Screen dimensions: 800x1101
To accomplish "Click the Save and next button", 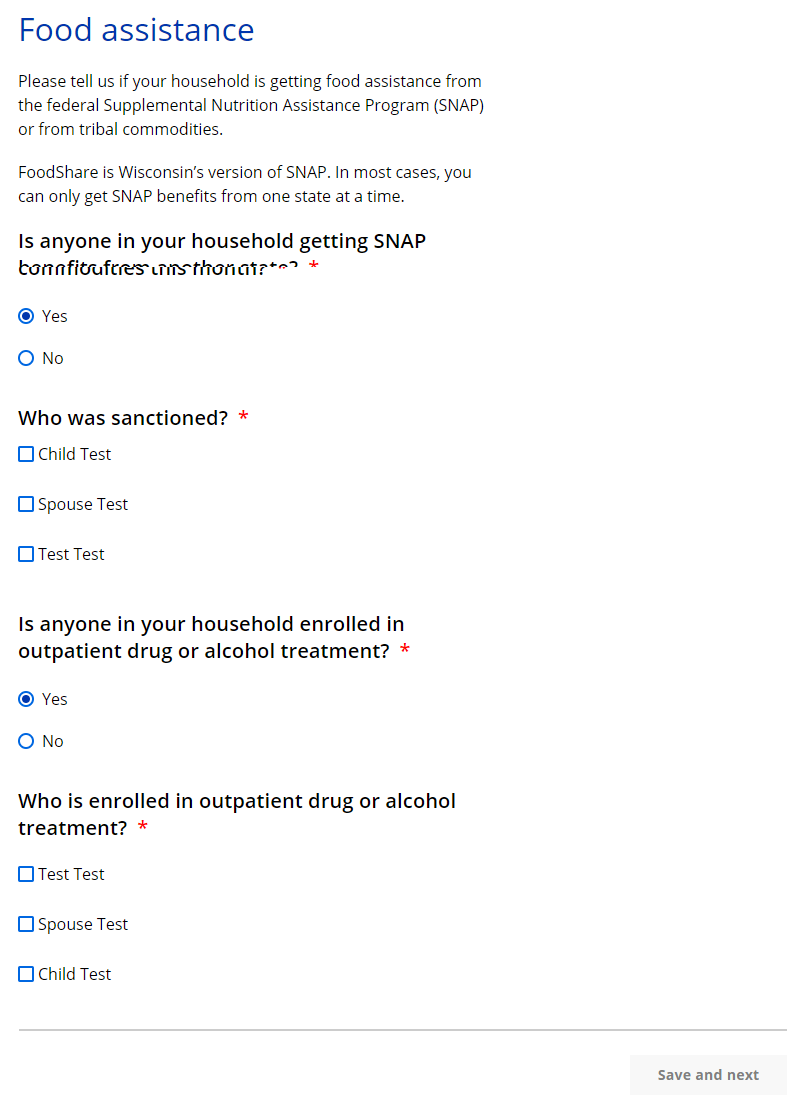I will [708, 1075].
